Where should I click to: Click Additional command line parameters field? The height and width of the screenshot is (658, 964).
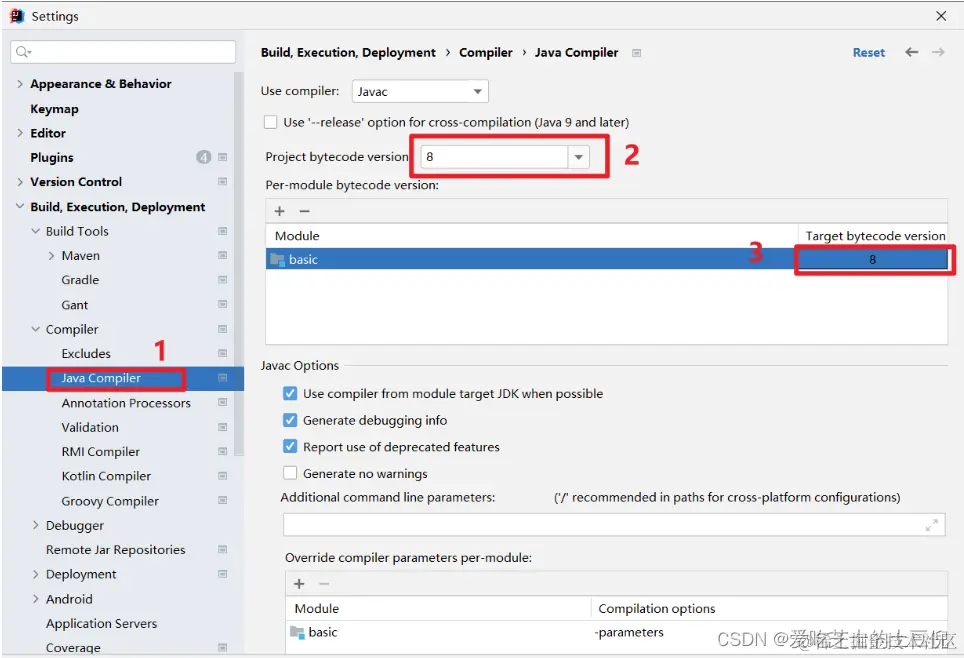coord(614,525)
